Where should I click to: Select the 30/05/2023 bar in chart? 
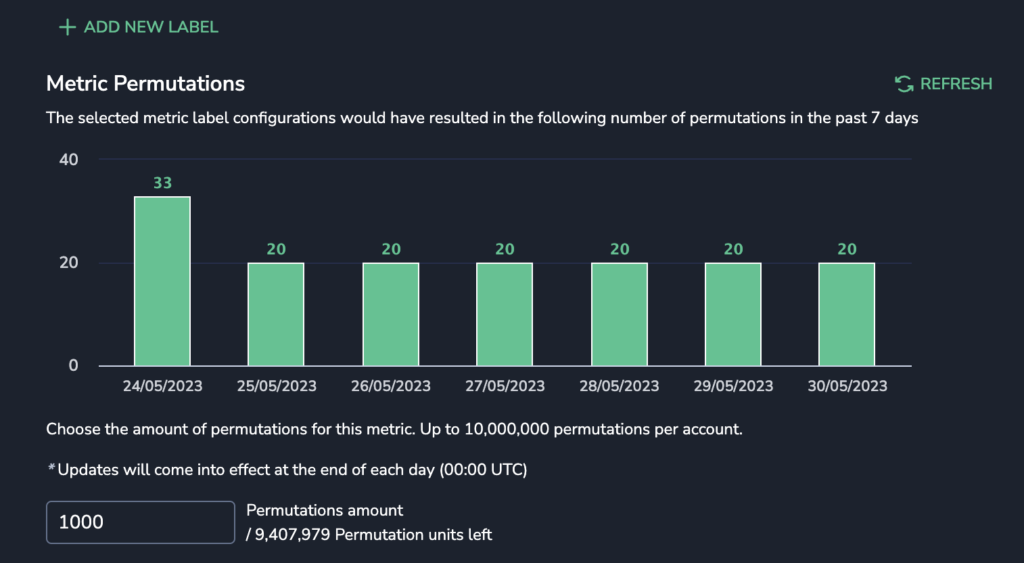tap(846, 314)
